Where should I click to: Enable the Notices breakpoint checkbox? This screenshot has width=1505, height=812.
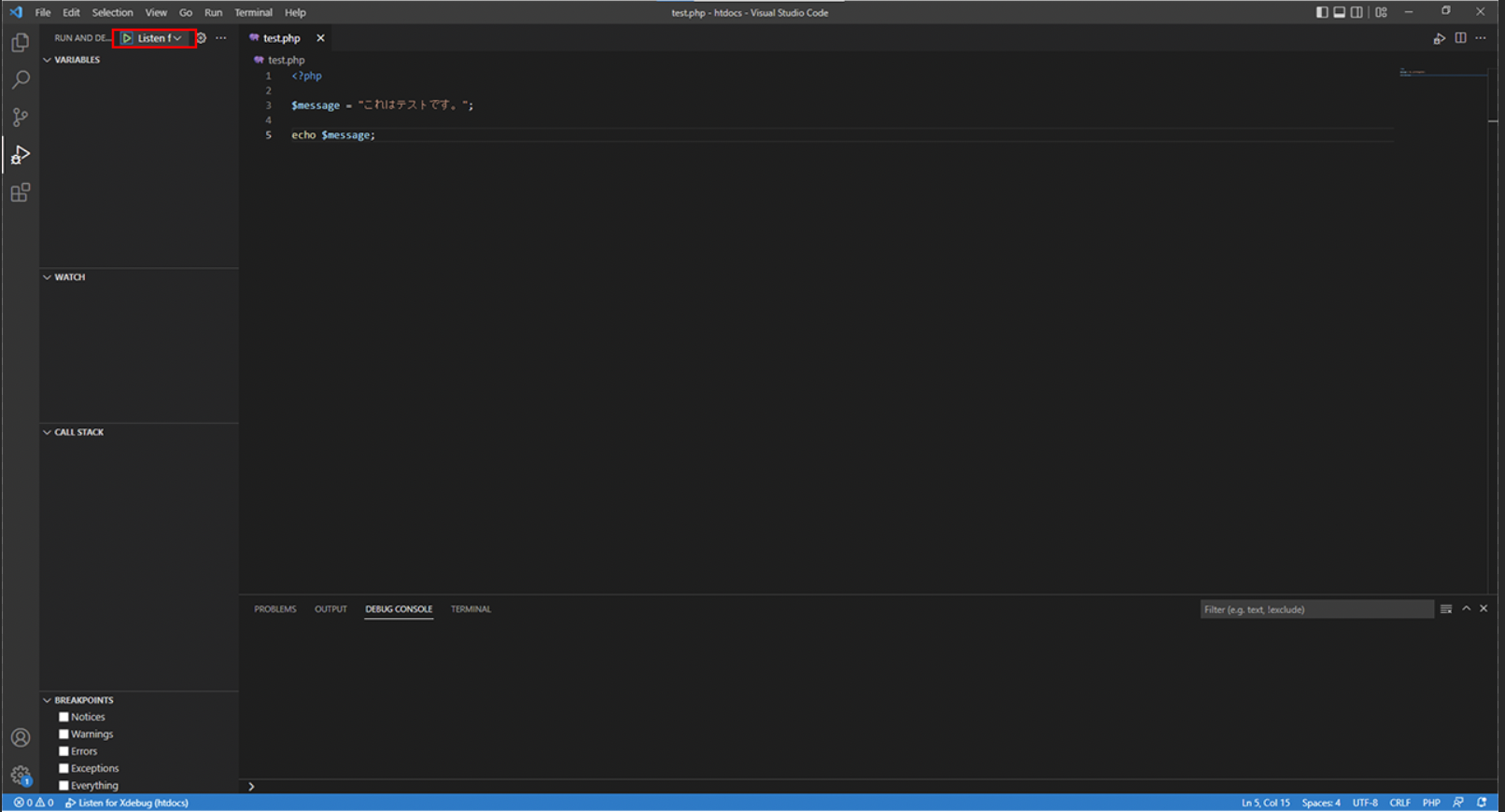coord(63,717)
